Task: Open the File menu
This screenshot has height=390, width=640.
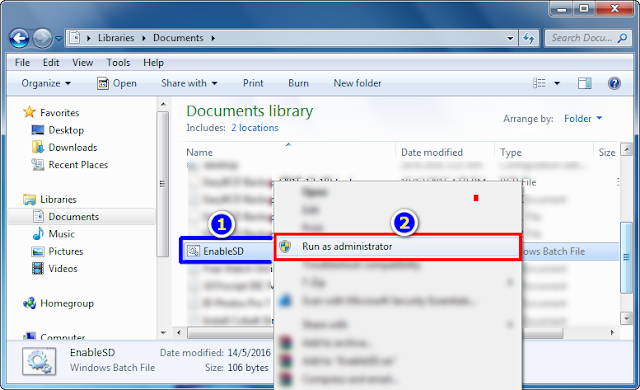Action: point(22,62)
